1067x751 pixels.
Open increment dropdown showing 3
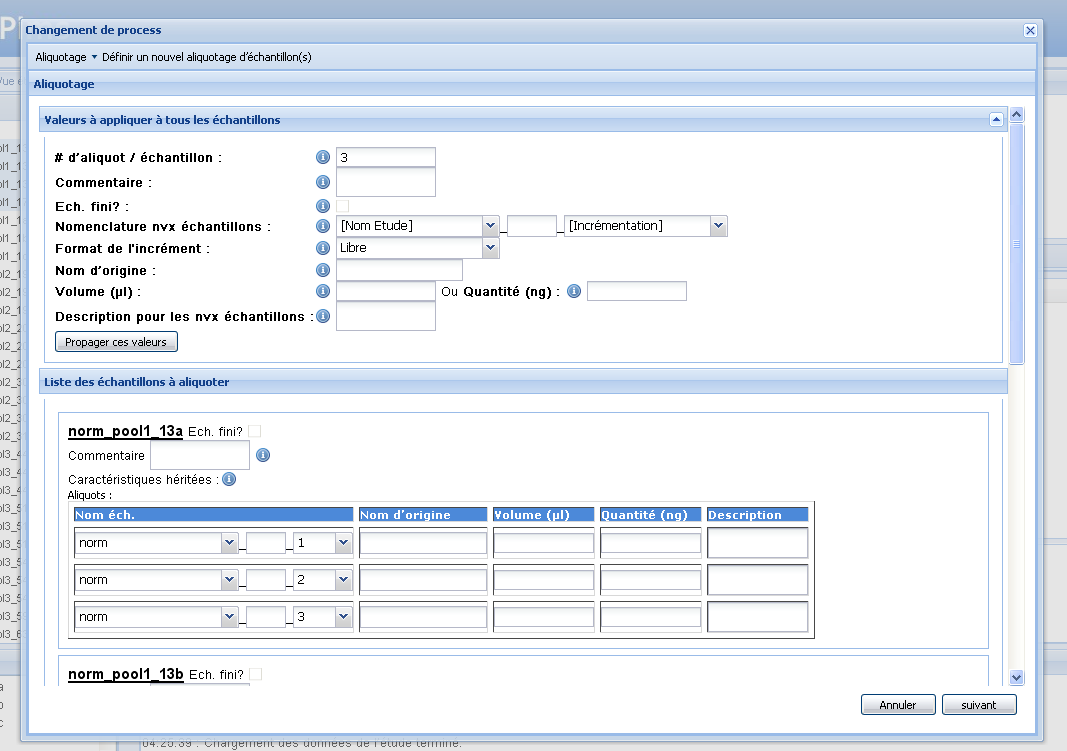[343, 616]
